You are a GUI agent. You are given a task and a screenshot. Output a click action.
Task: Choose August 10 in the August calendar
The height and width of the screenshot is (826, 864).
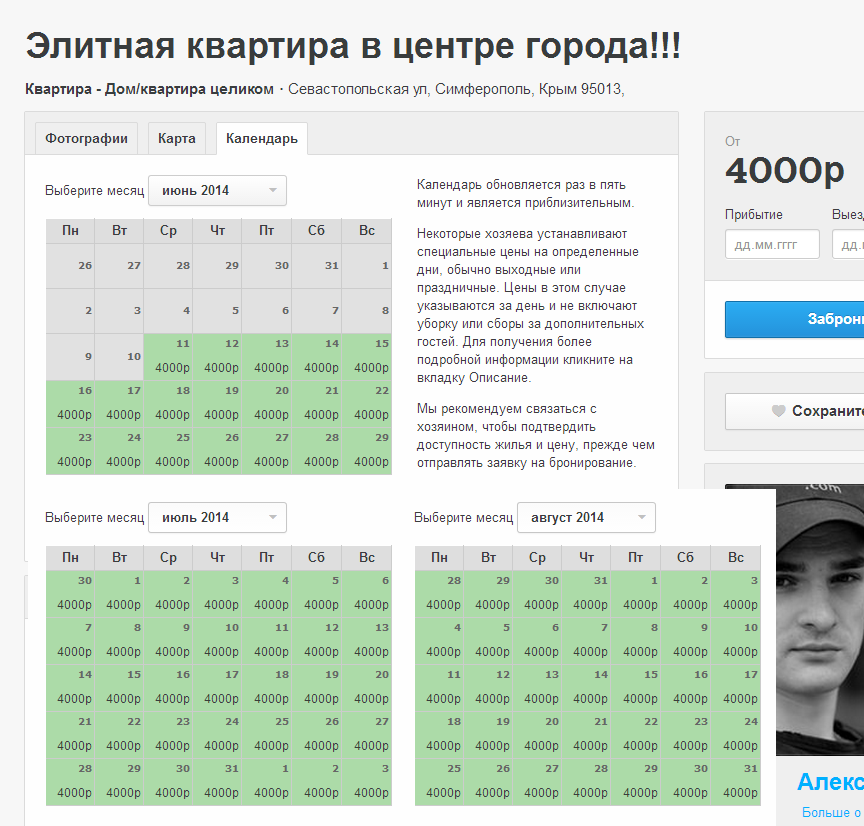736,640
